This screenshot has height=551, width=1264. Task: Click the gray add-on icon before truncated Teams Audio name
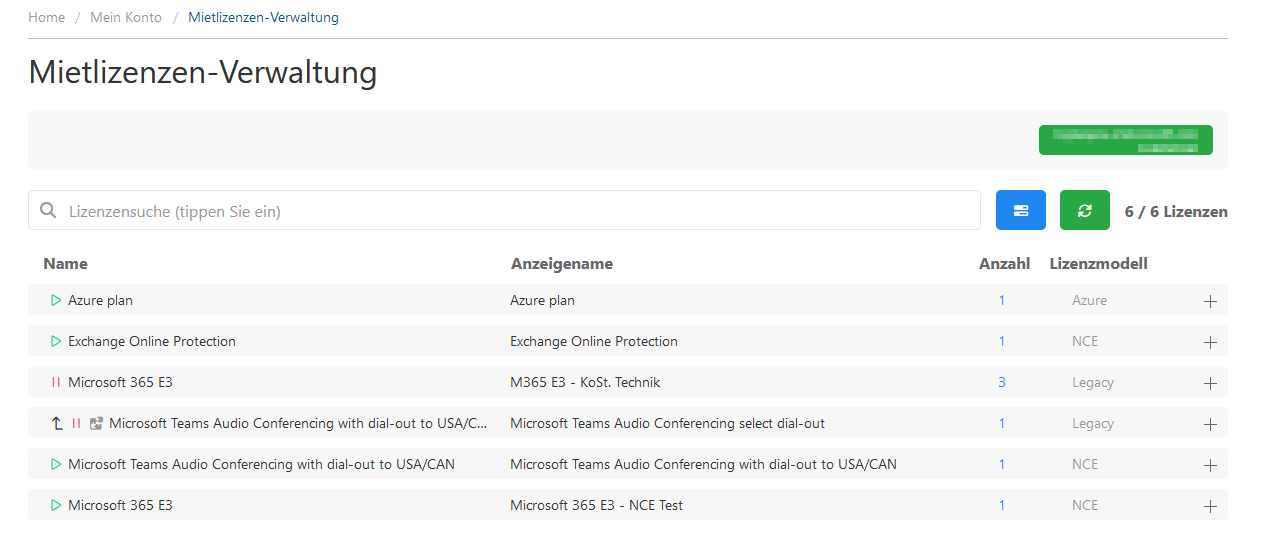tap(96, 423)
